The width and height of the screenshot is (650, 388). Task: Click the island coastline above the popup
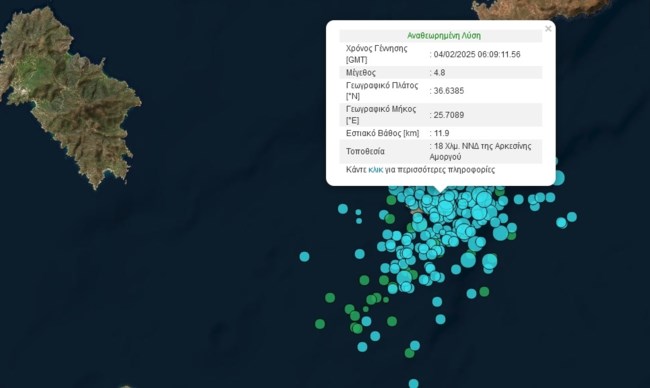[x=539, y=9]
